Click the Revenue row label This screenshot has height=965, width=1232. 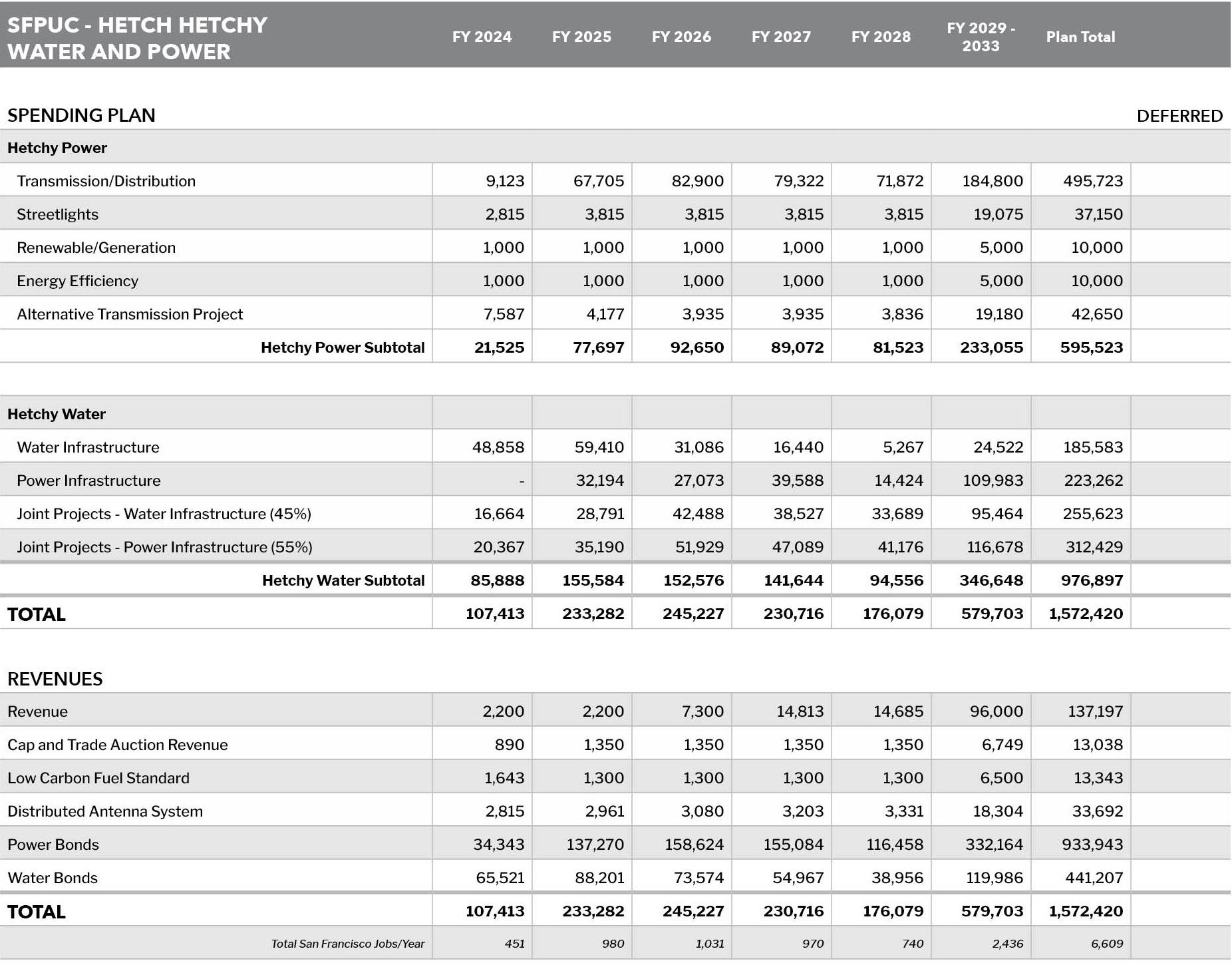[x=37, y=711]
